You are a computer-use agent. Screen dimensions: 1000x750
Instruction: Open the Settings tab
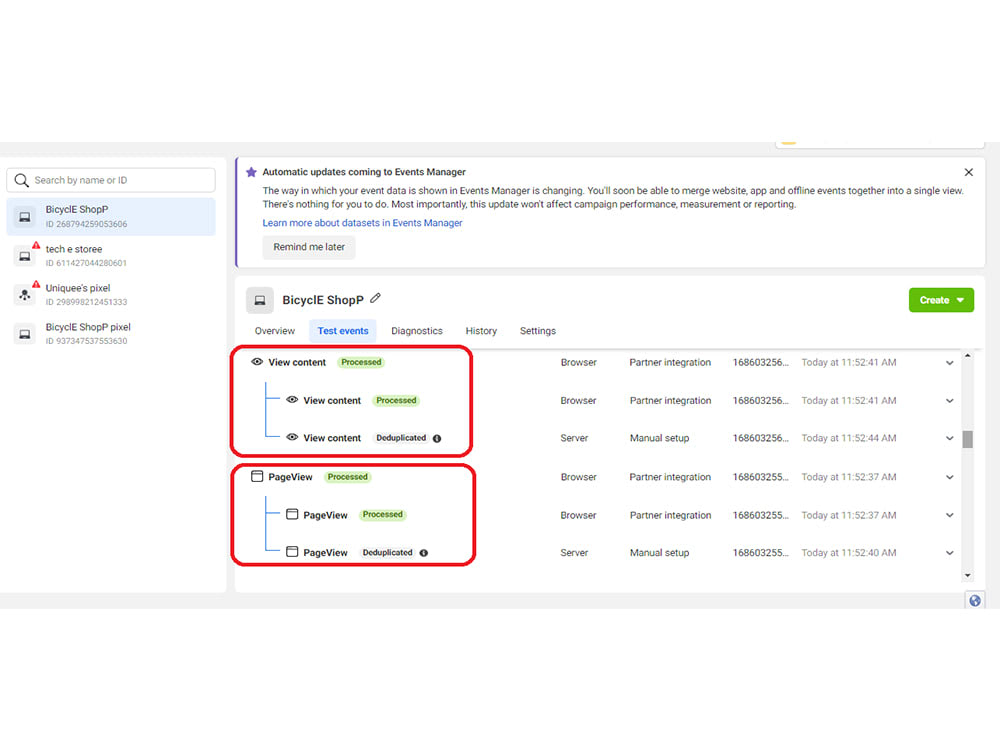538,331
